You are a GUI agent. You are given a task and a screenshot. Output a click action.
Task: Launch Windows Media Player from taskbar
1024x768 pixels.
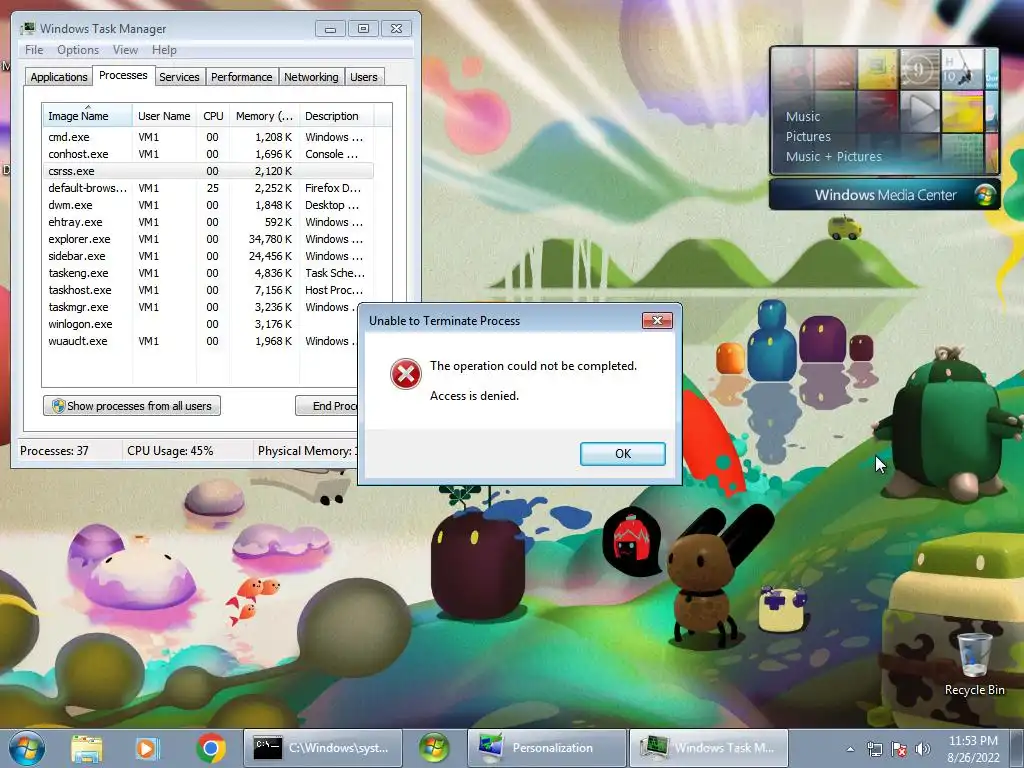pyautogui.click(x=147, y=748)
